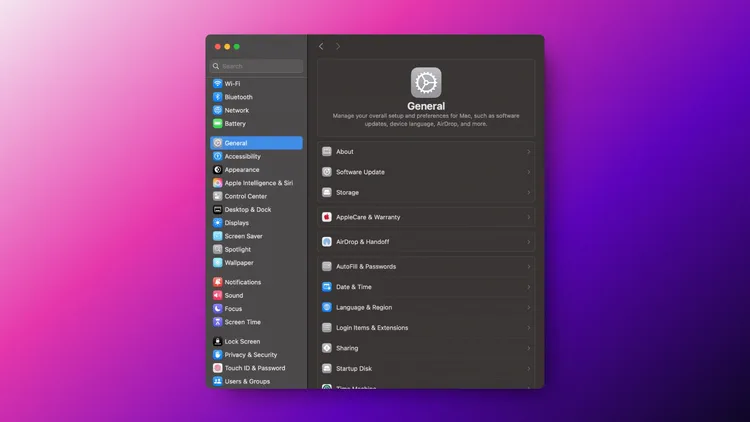Click the AirDrop & Handoff icon
This screenshot has width=750, height=422.
tap(327, 242)
